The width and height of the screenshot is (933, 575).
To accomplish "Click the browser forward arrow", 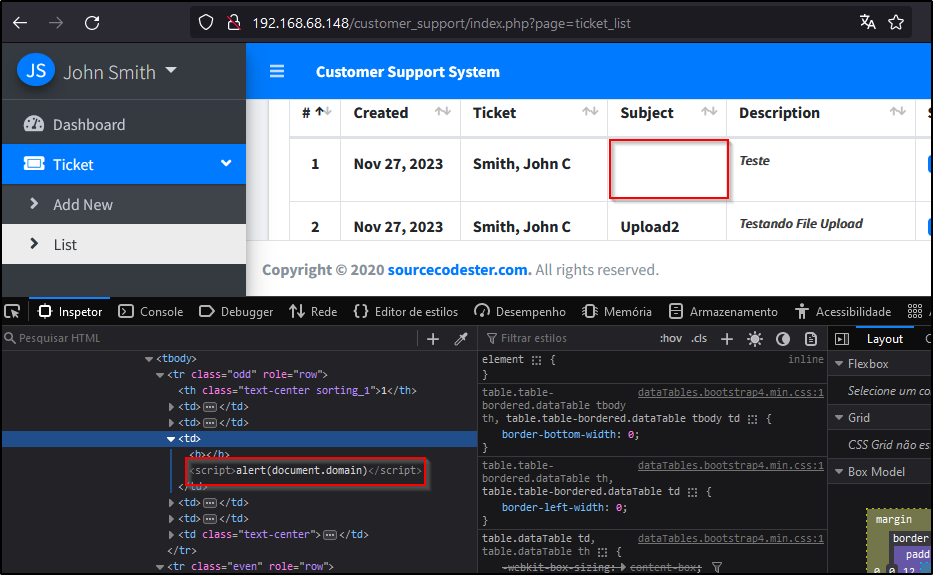I will tap(56, 23).
